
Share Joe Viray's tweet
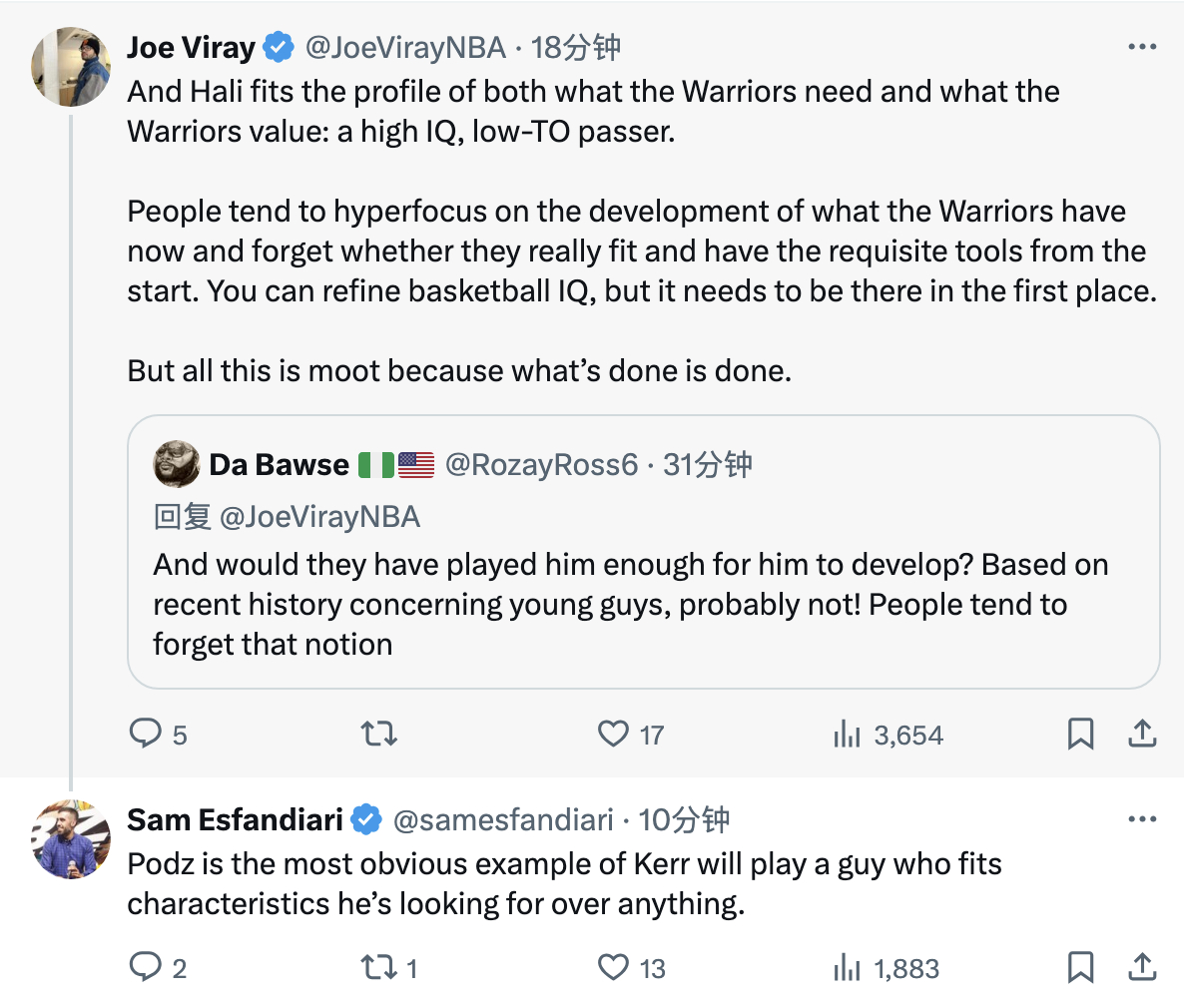coord(1142,735)
